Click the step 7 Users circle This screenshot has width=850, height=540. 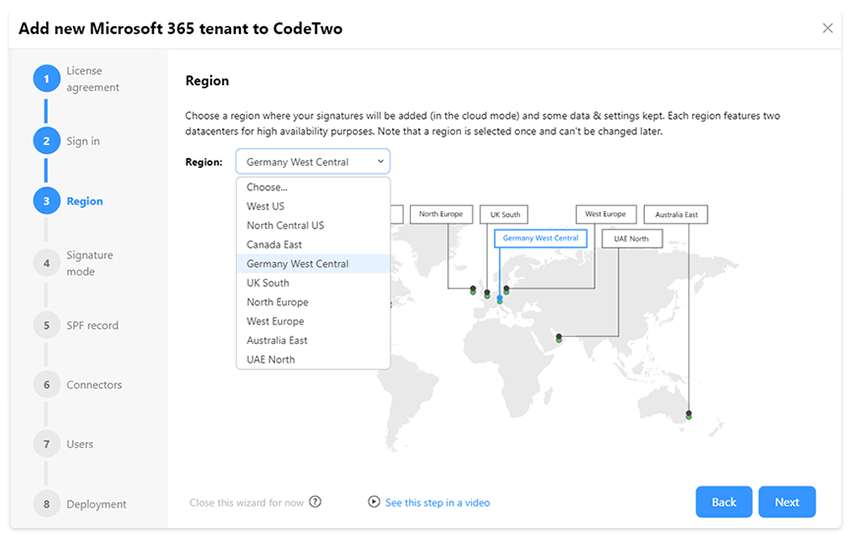[47, 444]
